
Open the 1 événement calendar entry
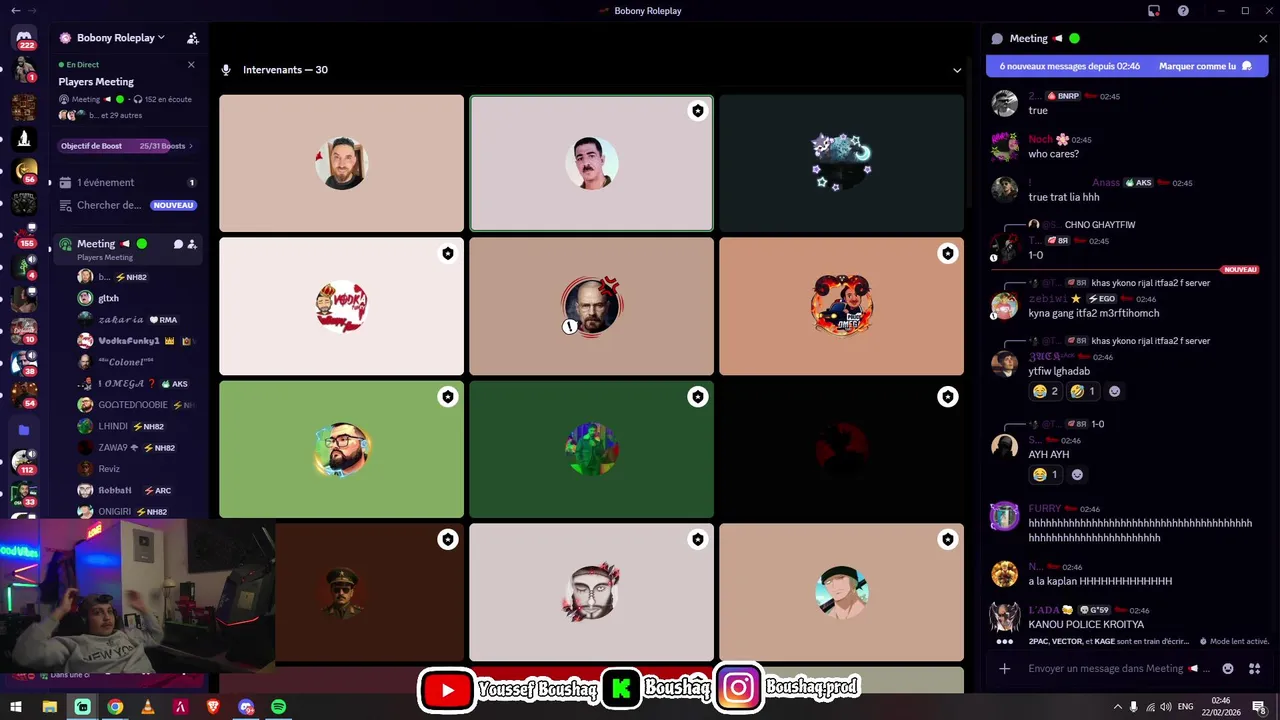tap(128, 183)
